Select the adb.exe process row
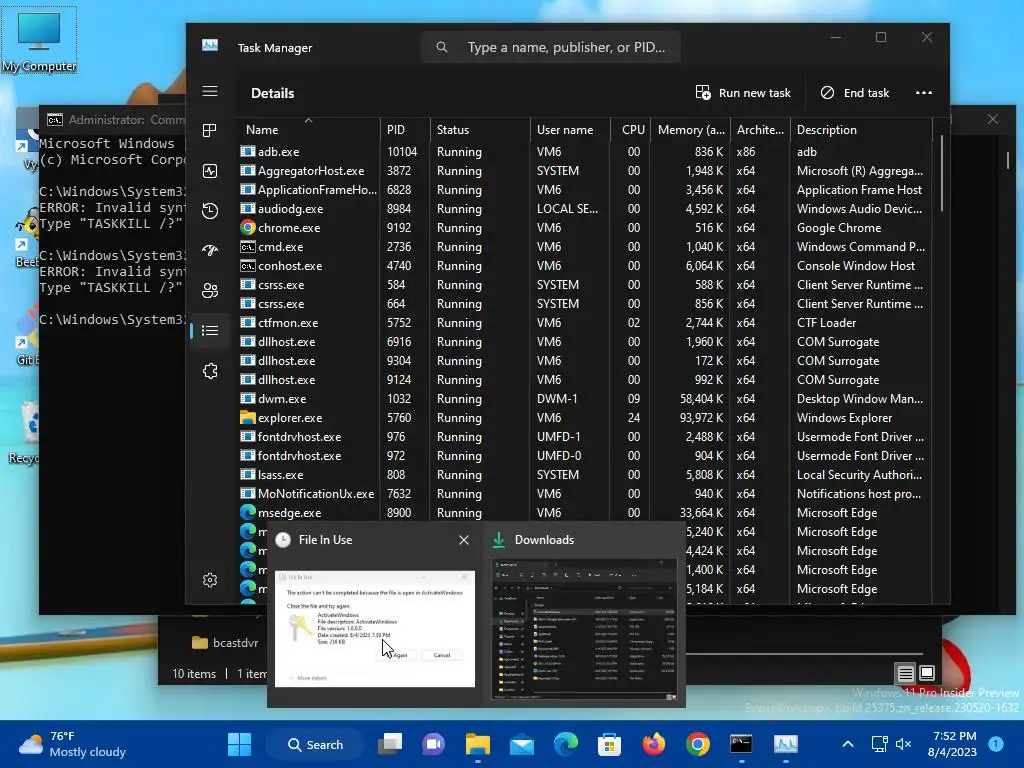The height and width of the screenshot is (768, 1024). [584, 152]
